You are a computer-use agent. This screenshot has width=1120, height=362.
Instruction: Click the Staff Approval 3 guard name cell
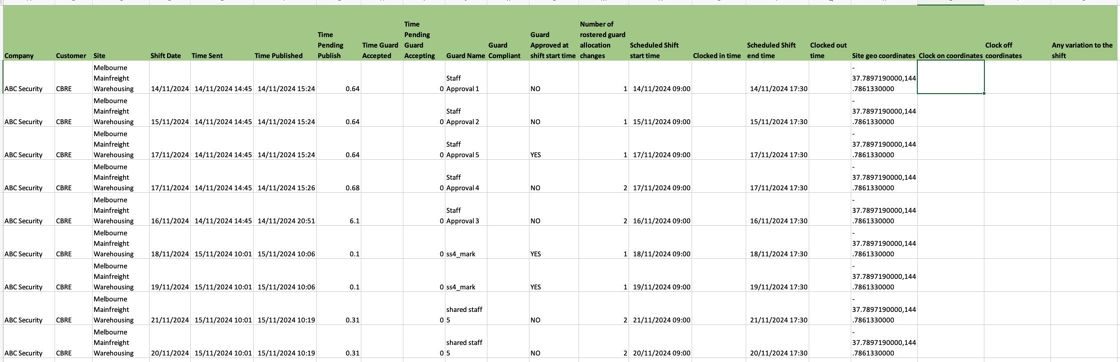pyautogui.click(x=466, y=210)
